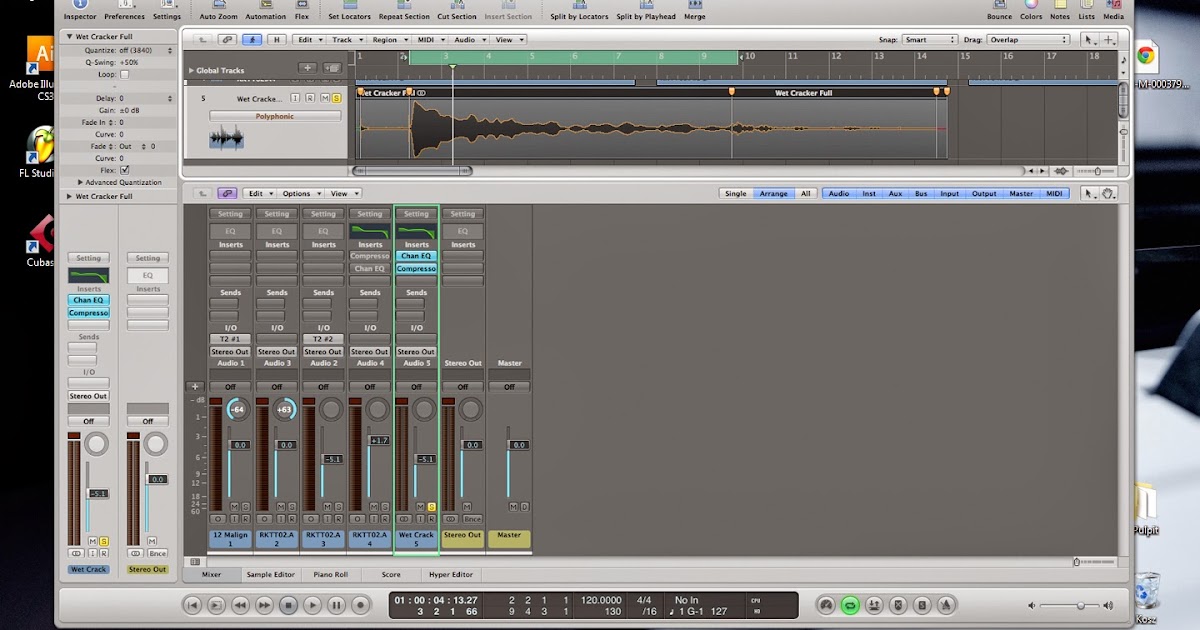Click the Polyphonic flex mode button
This screenshot has width=1200, height=630.
click(275, 116)
